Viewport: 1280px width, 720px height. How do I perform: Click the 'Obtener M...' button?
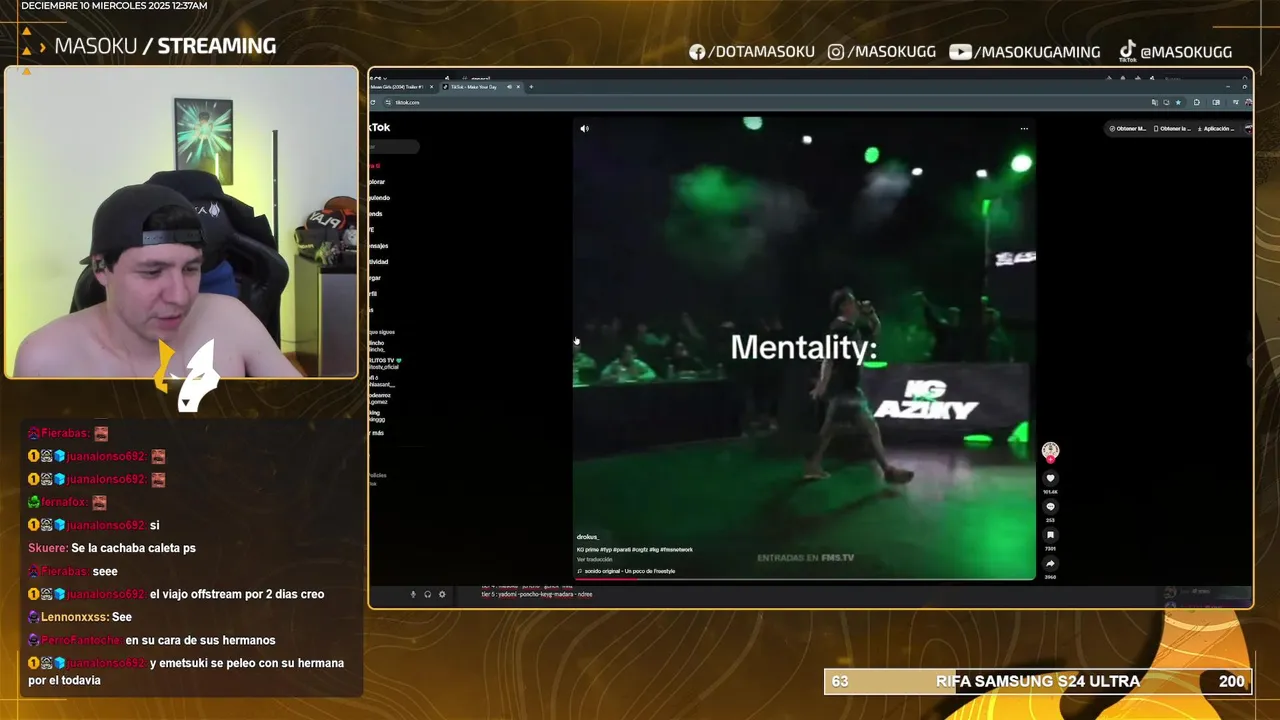(x=1128, y=128)
